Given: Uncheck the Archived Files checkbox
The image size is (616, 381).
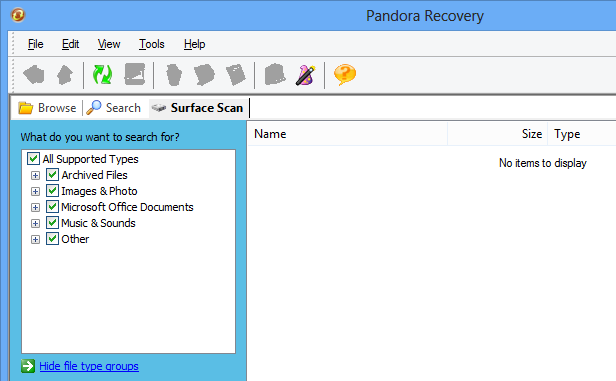Looking at the screenshot, I should pos(52,174).
